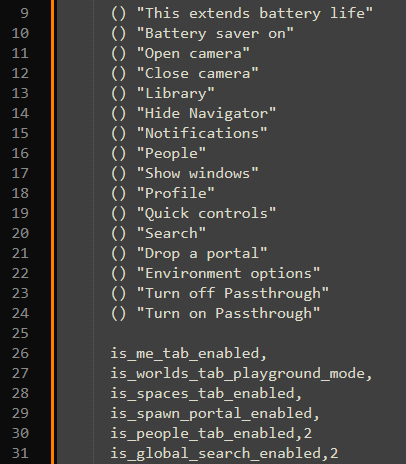This screenshot has height=464, width=406.
Task: Click the "Close camera" string
Action: tap(197, 74)
